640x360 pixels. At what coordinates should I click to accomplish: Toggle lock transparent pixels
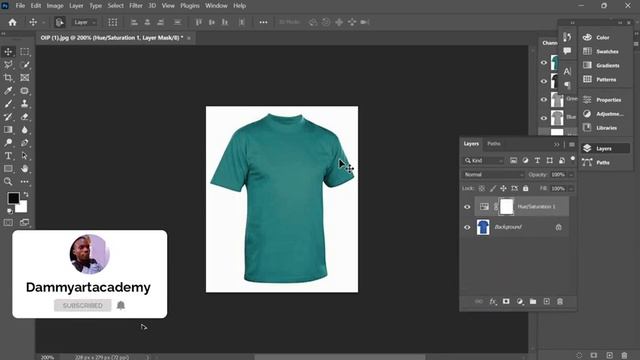coord(482,189)
